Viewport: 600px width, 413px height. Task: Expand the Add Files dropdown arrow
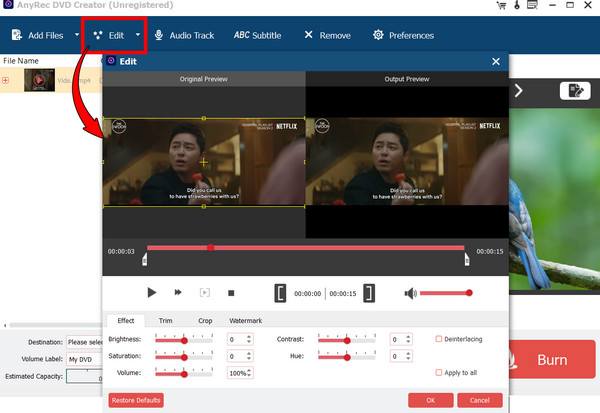point(77,35)
